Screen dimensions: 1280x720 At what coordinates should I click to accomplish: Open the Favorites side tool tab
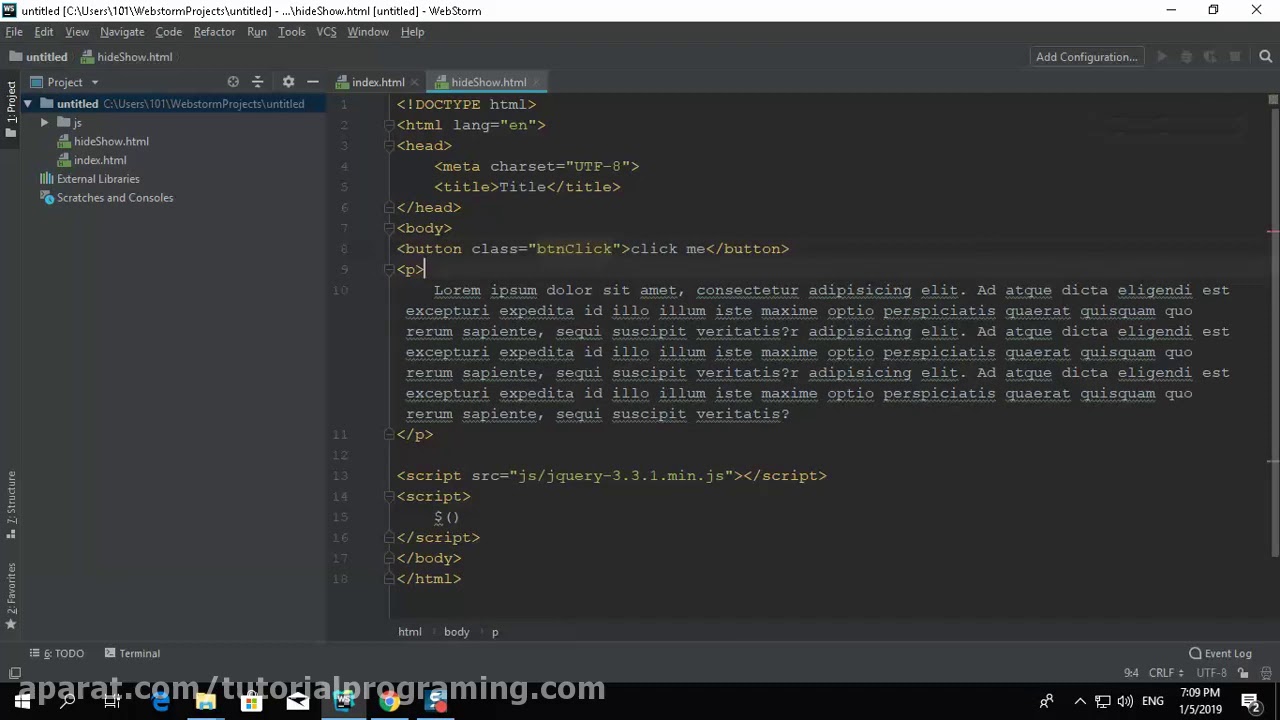[11, 596]
